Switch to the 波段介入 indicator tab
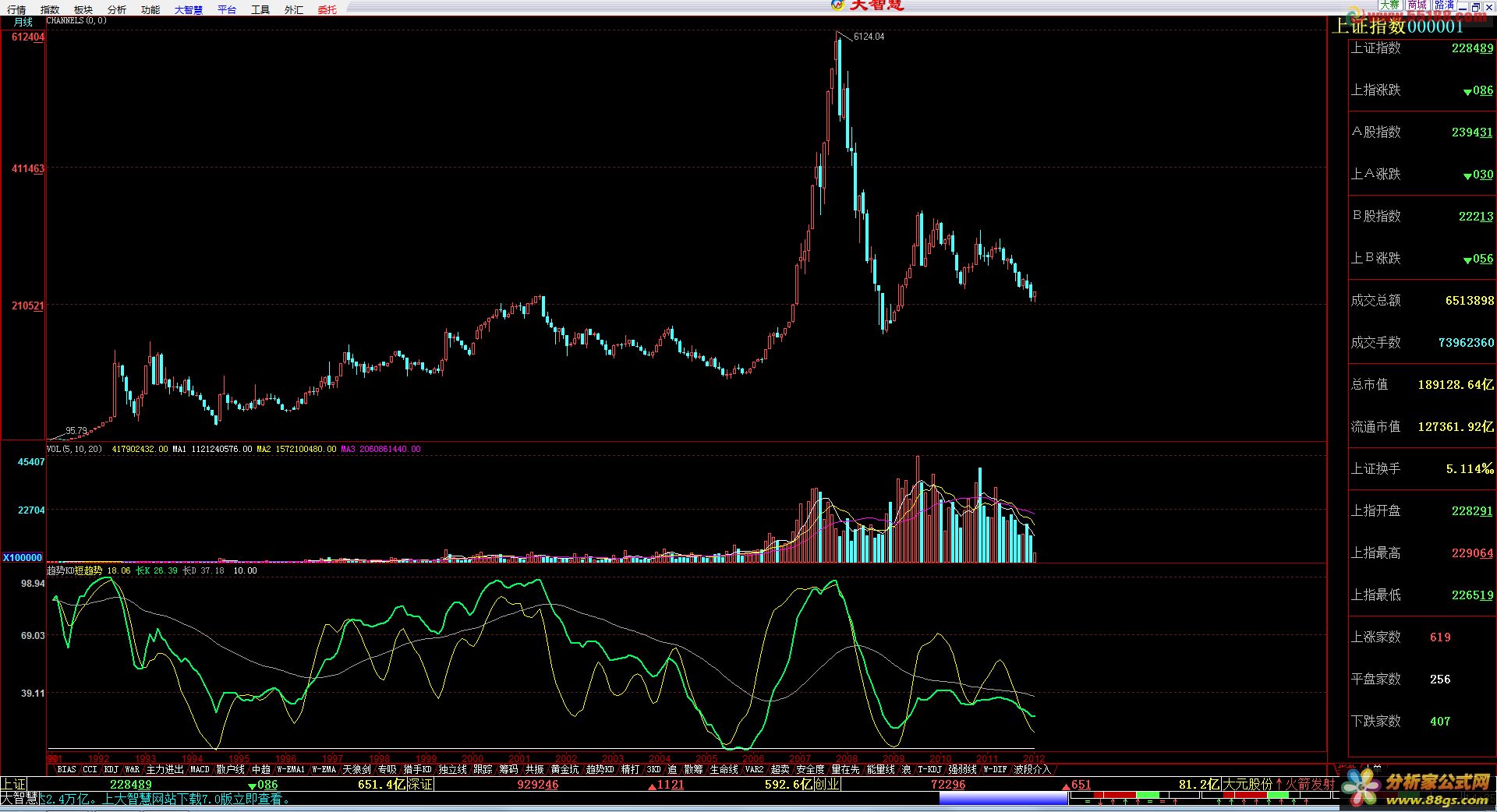The height and width of the screenshot is (812, 1497). (1032, 769)
